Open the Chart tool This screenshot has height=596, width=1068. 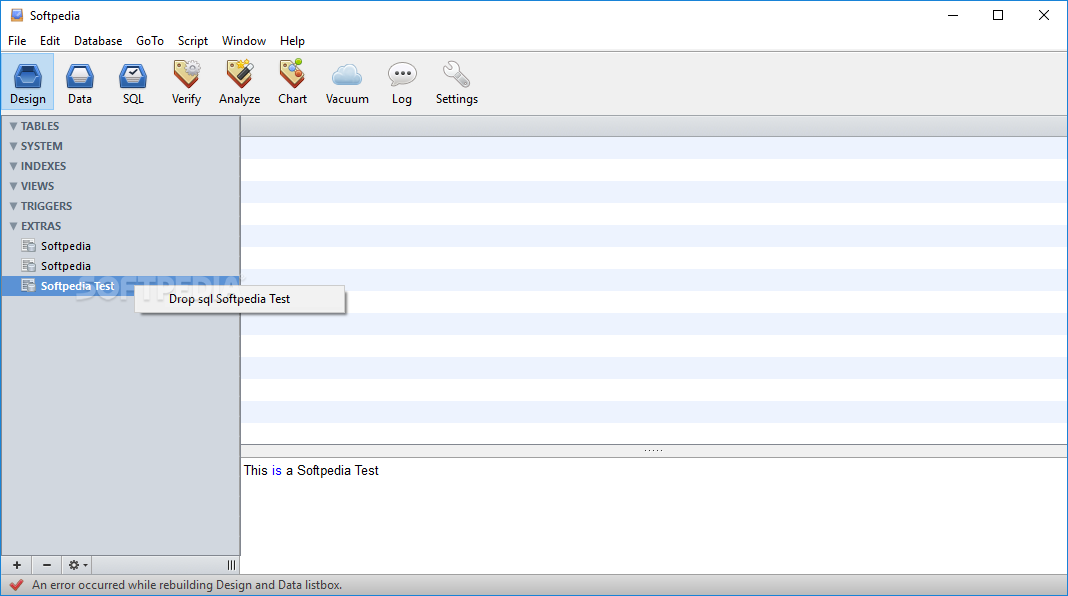(292, 82)
